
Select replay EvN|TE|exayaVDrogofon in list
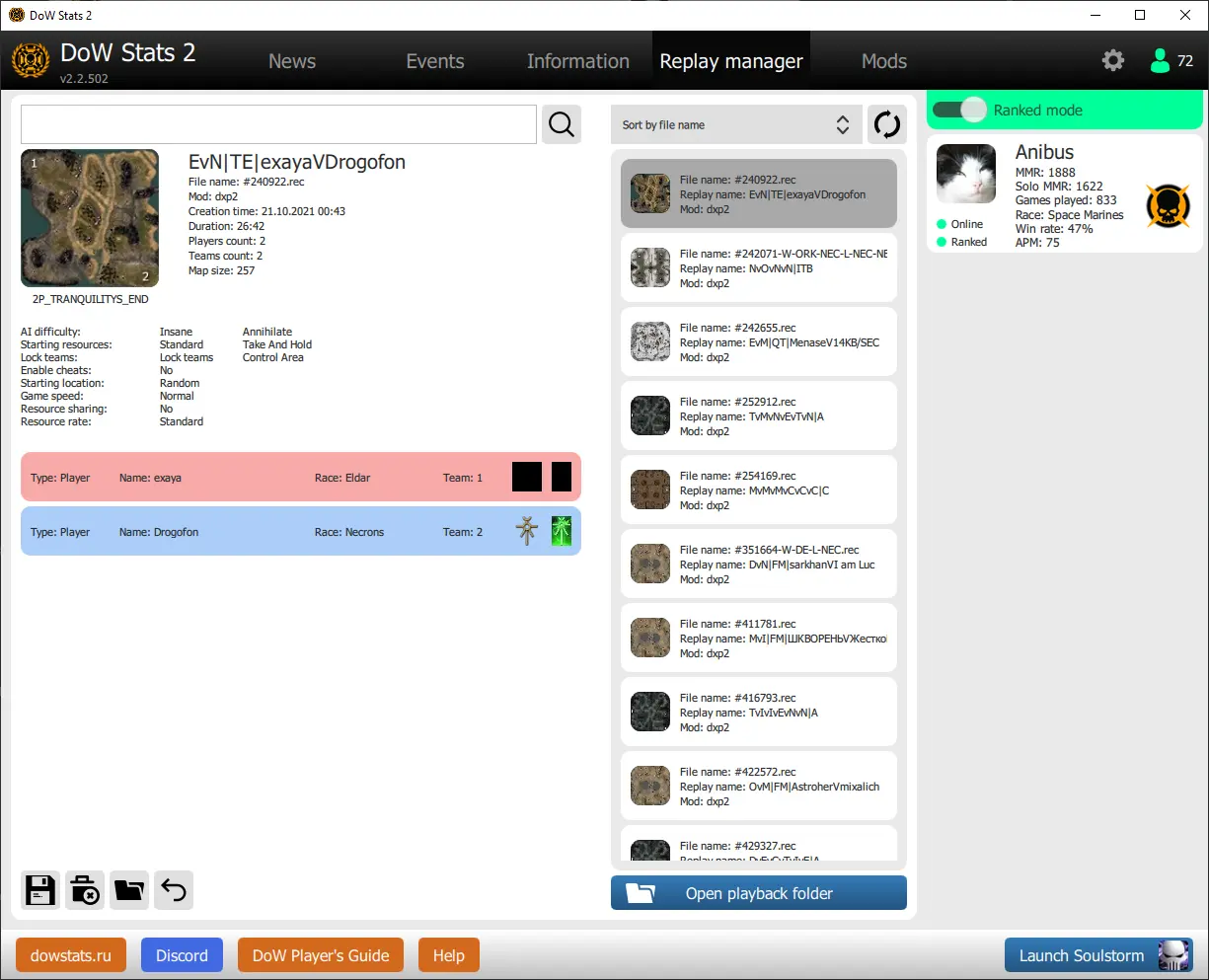coord(759,193)
